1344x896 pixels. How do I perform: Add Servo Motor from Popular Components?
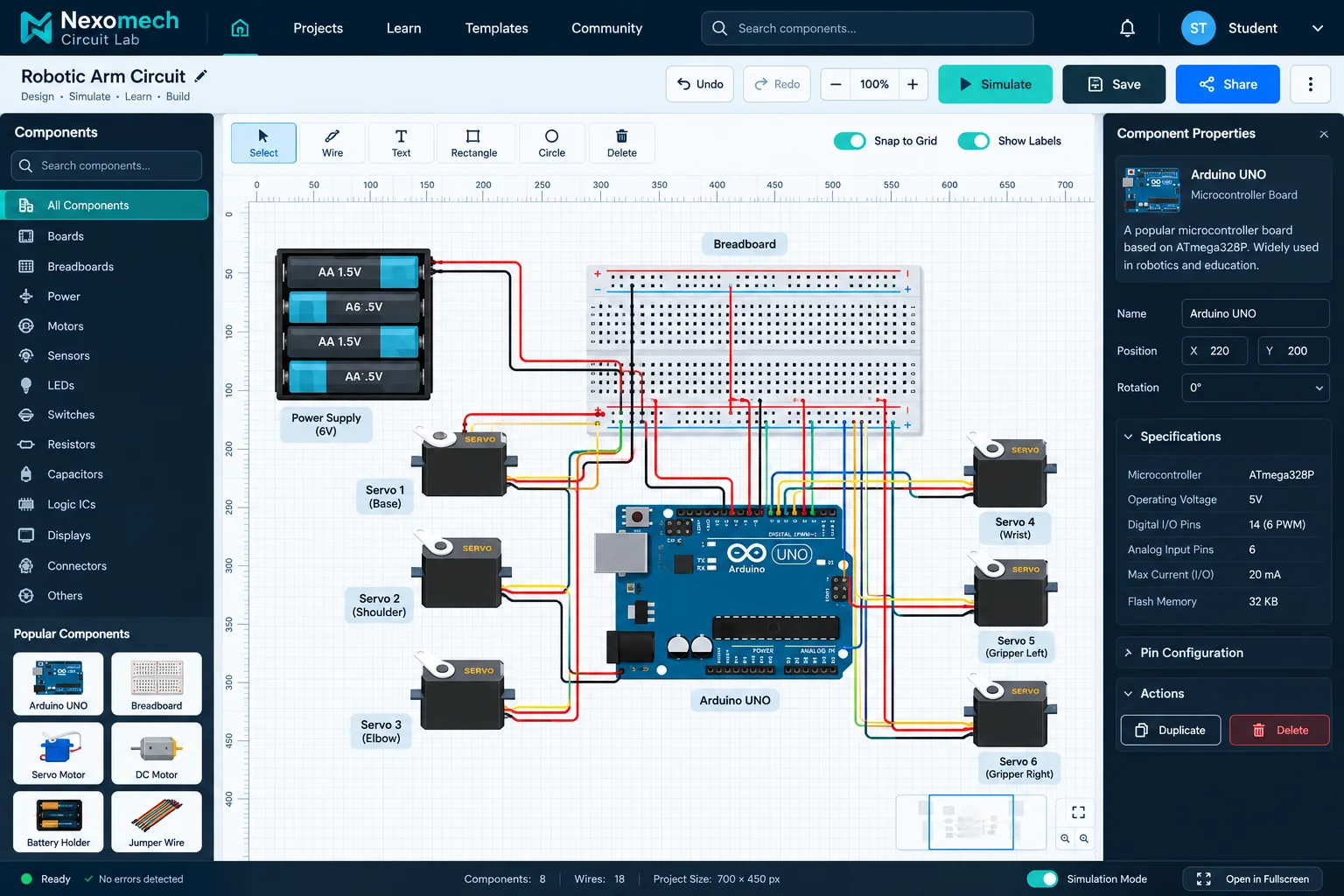click(x=59, y=752)
